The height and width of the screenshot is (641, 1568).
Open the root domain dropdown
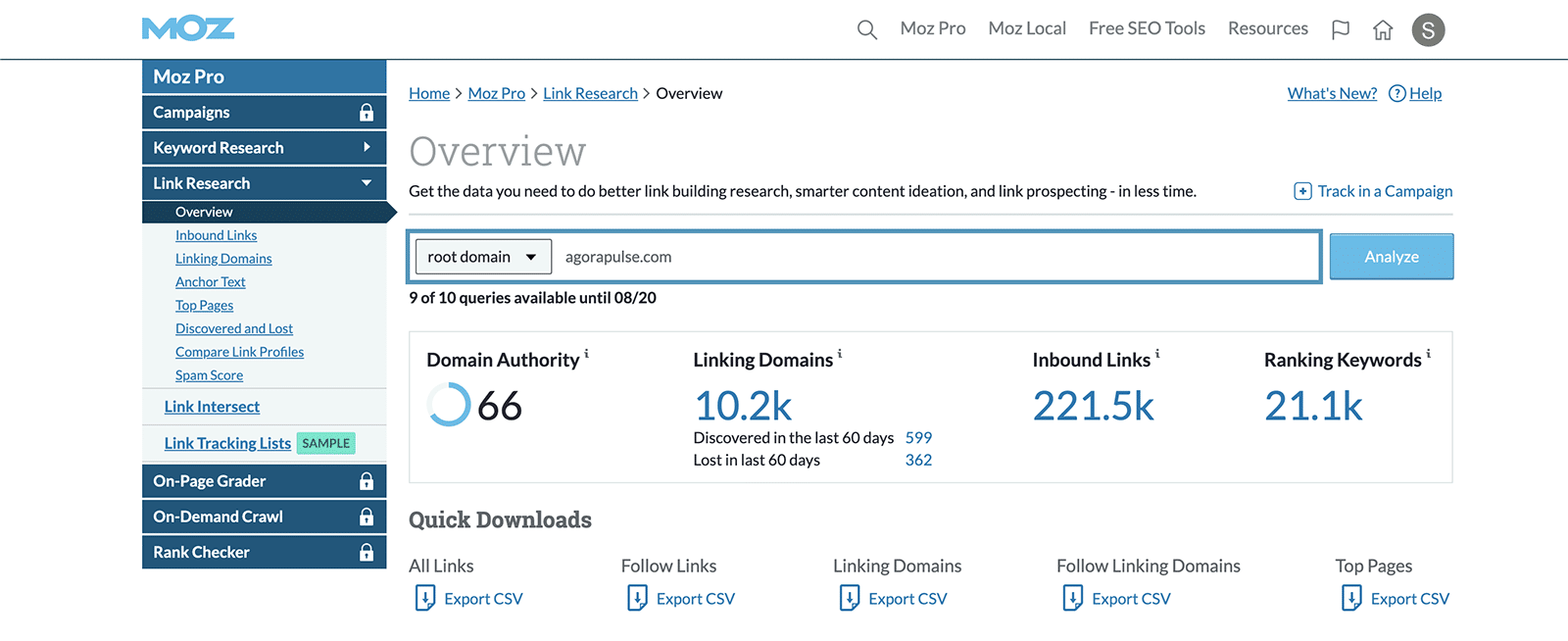click(x=483, y=257)
